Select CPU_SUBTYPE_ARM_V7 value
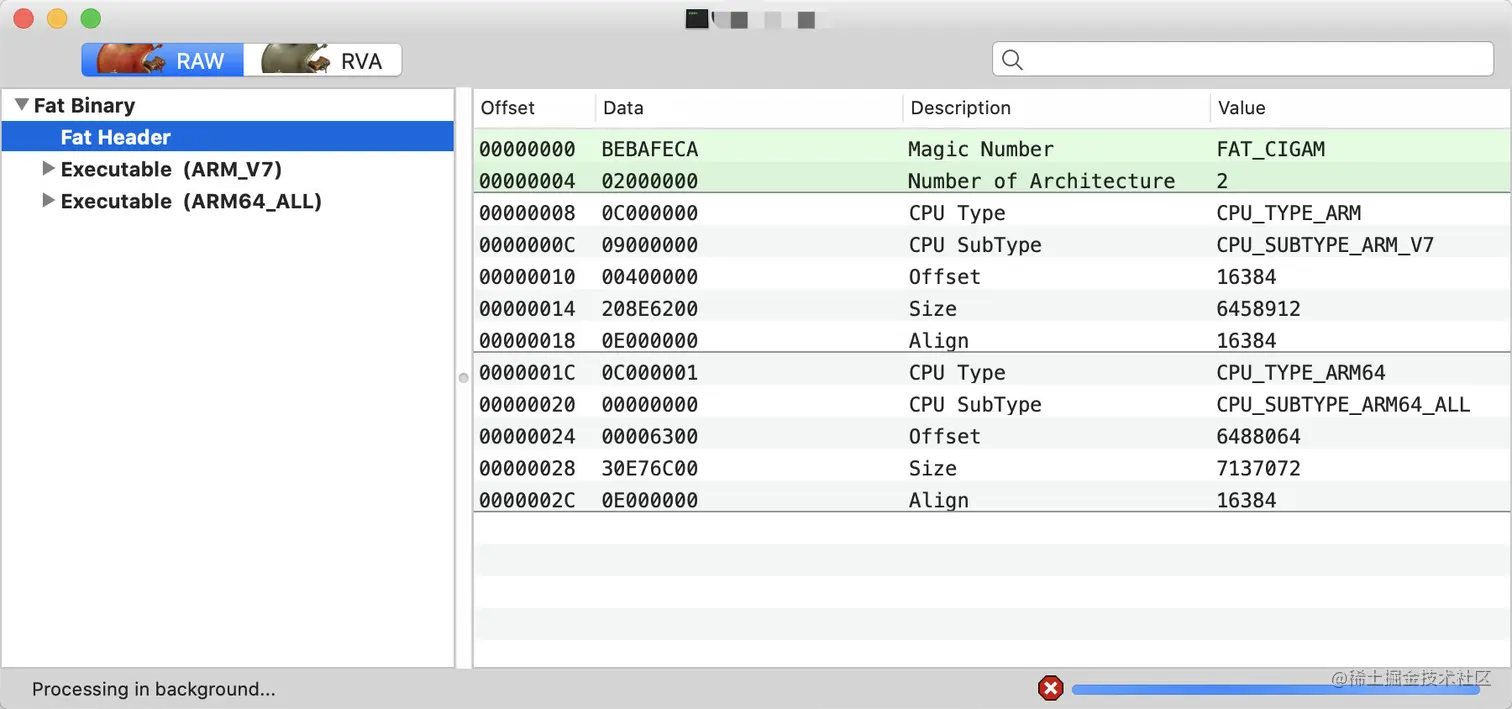This screenshot has width=1512, height=709. coord(1325,245)
